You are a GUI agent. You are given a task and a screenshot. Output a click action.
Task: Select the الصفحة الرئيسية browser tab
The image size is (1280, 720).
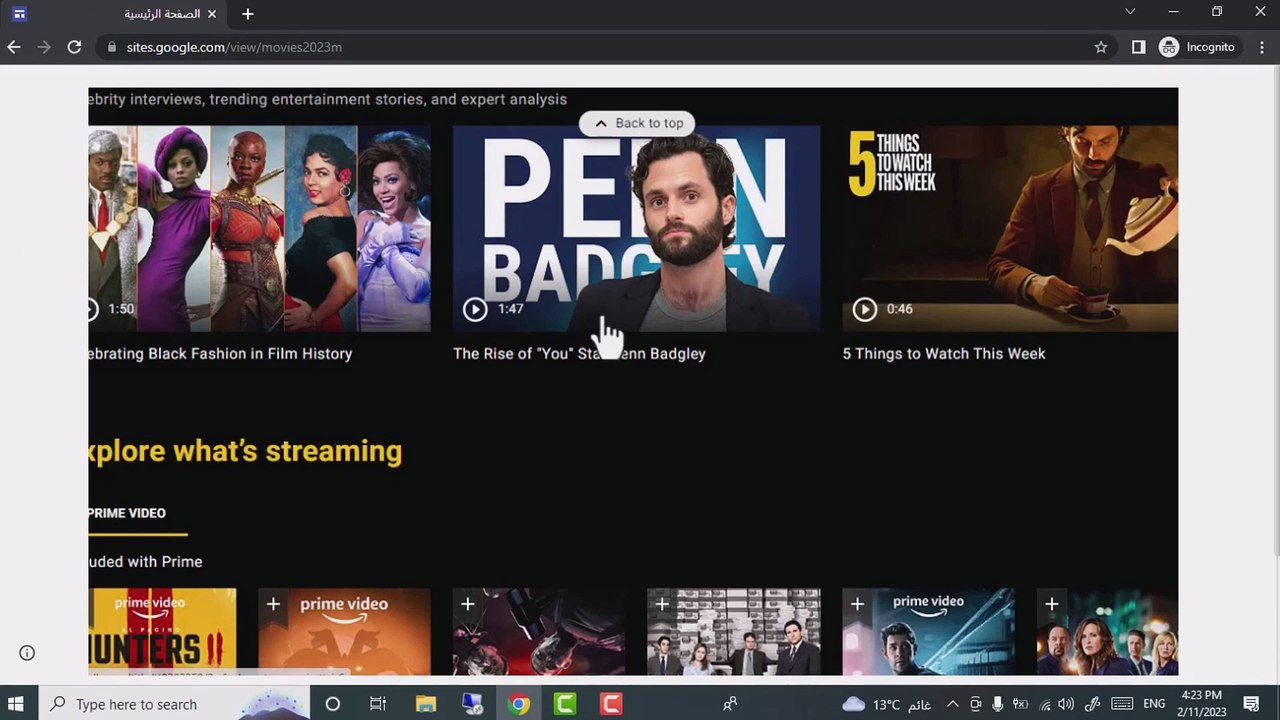(x=115, y=14)
